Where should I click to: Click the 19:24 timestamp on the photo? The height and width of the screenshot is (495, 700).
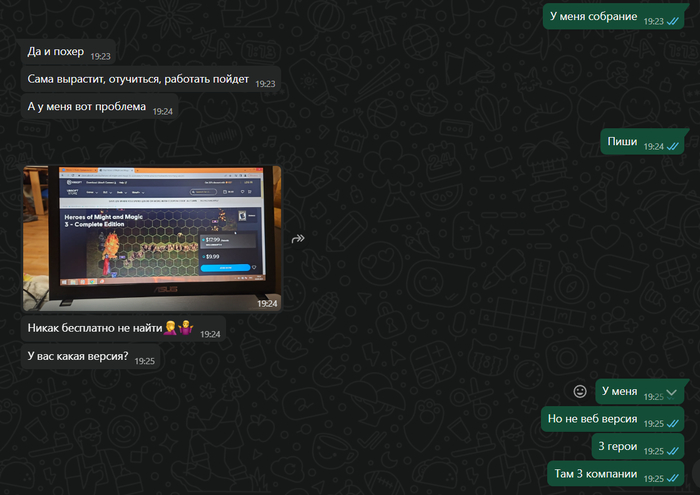pos(267,302)
